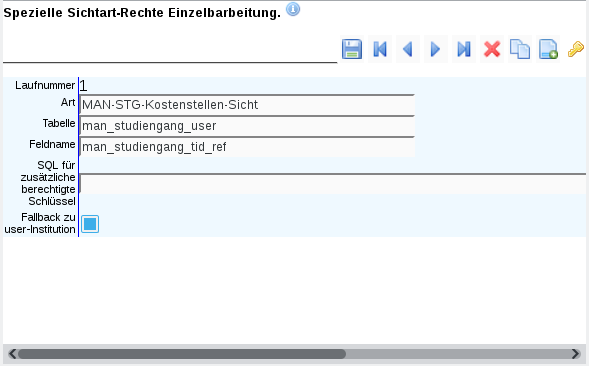Copy the current record
Screen dimensions: 589x366
[520, 49]
